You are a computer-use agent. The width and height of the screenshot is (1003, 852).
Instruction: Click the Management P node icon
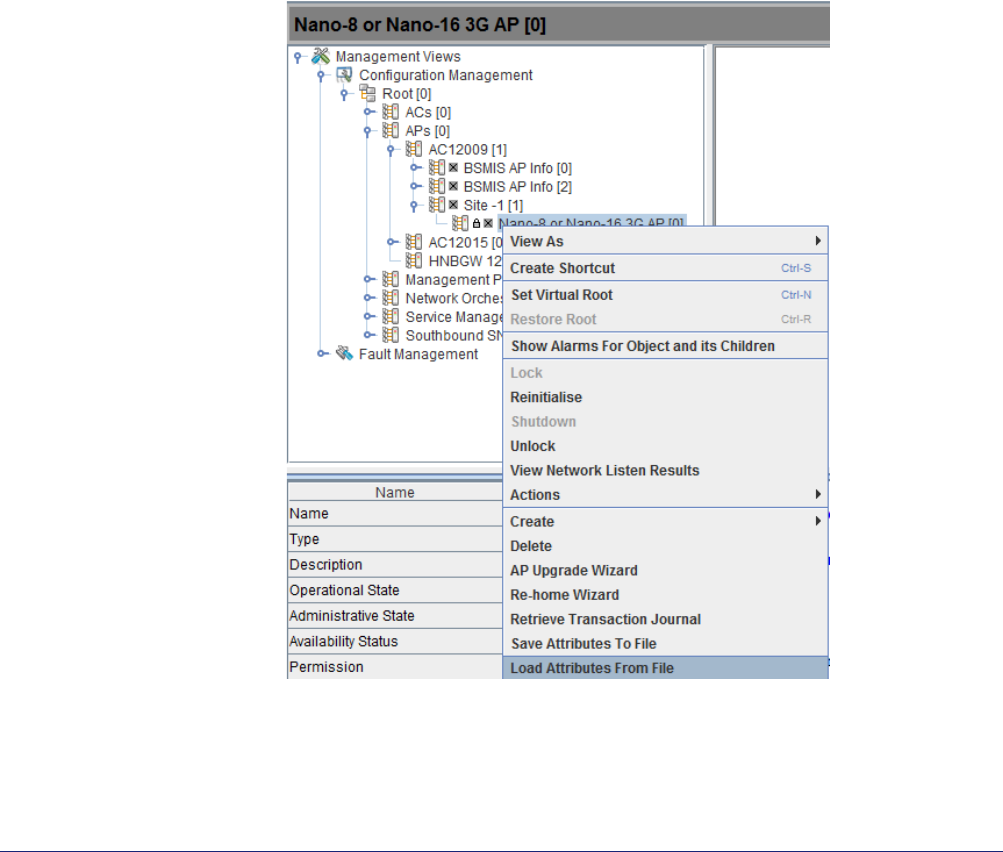[x=391, y=279]
